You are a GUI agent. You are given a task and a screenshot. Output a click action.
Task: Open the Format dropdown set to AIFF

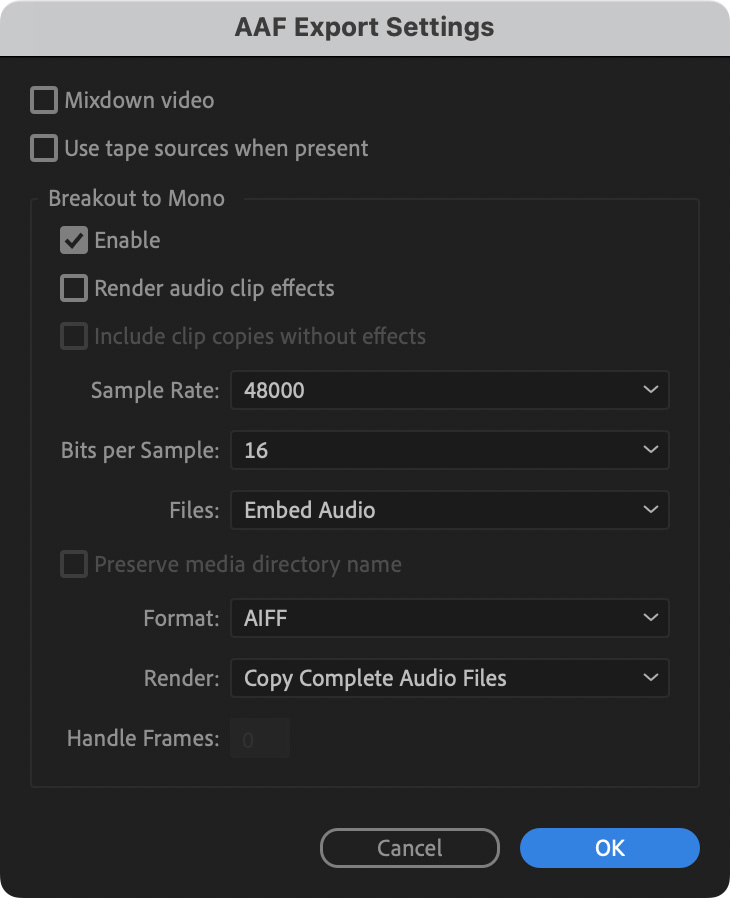point(449,618)
